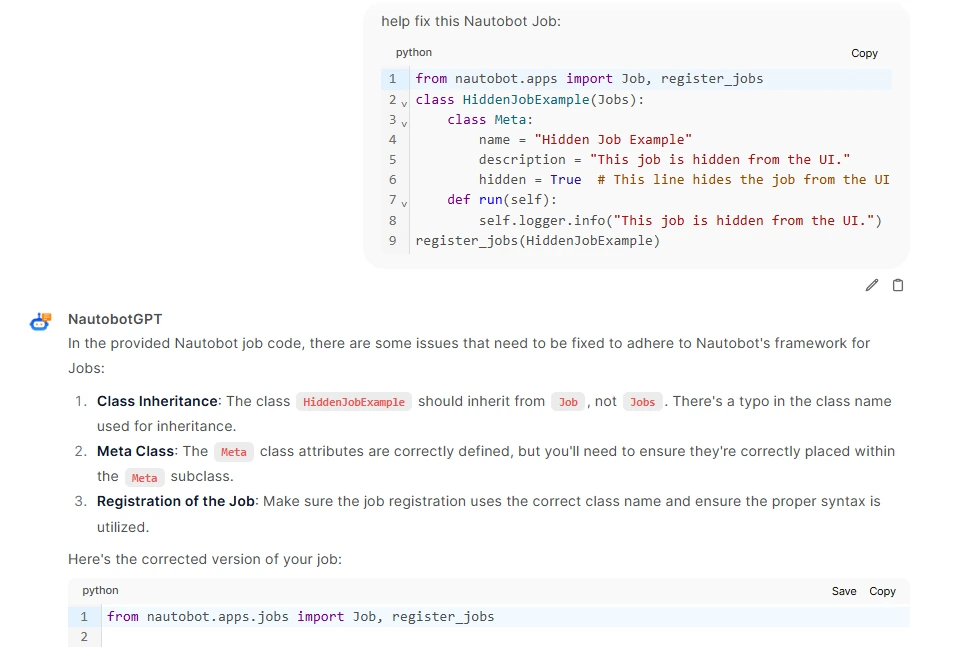965x647 pixels.
Task: Click the self.logger.info code line
Action: (x=680, y=220)
